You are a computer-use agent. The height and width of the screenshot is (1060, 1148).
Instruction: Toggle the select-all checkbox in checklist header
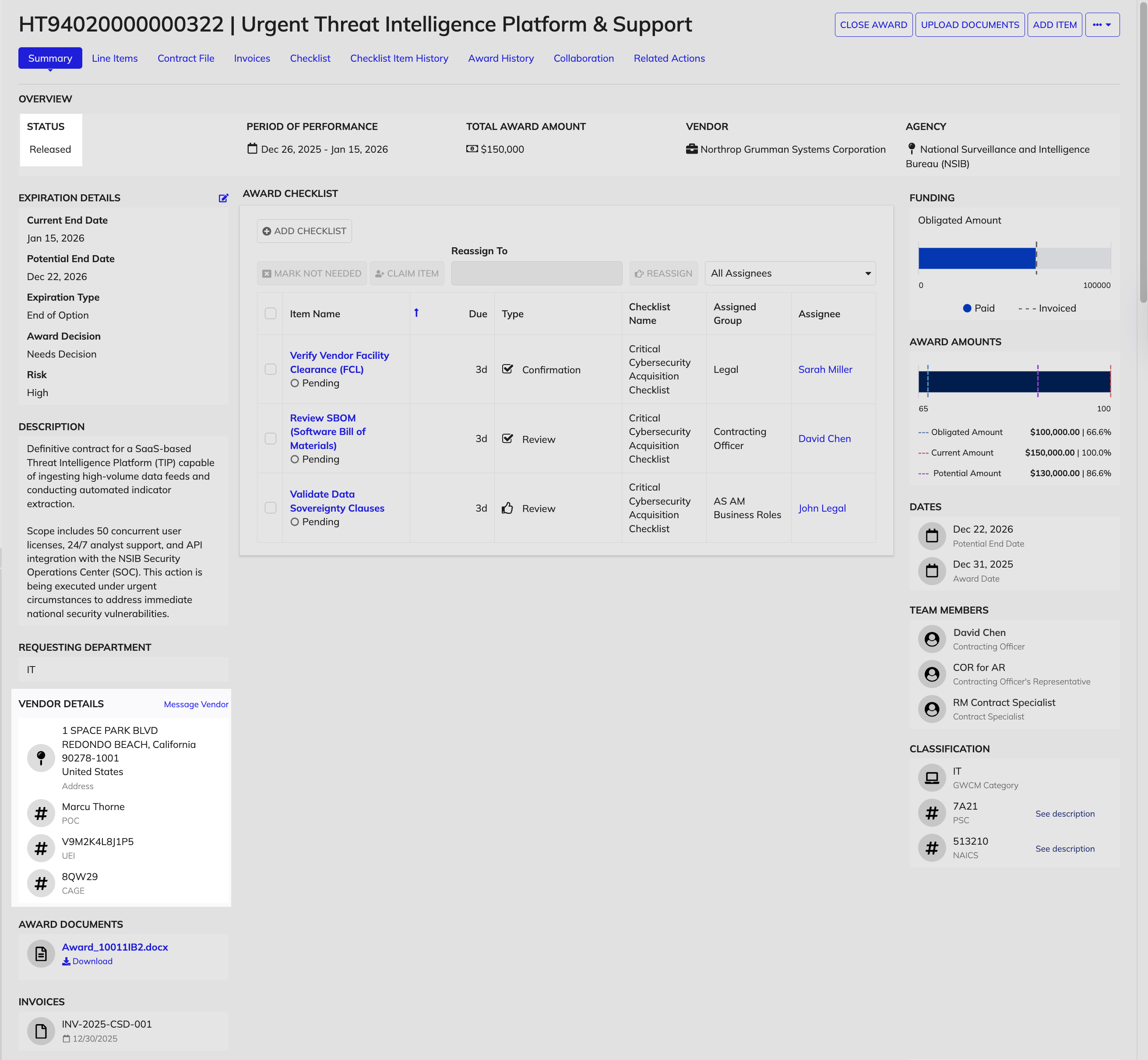[270, 313]
